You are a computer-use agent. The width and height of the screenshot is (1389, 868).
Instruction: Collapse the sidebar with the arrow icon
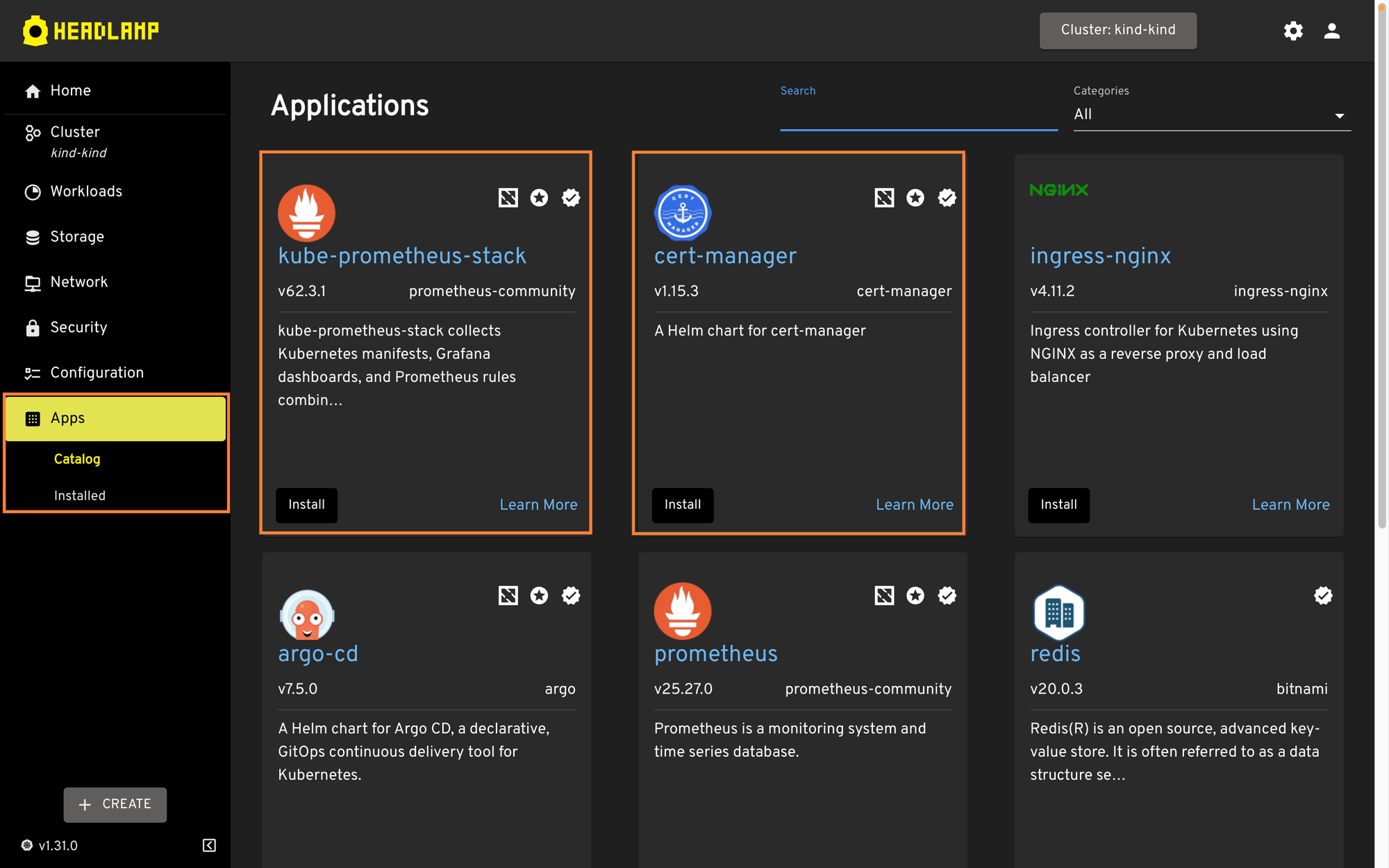(209, 845)
